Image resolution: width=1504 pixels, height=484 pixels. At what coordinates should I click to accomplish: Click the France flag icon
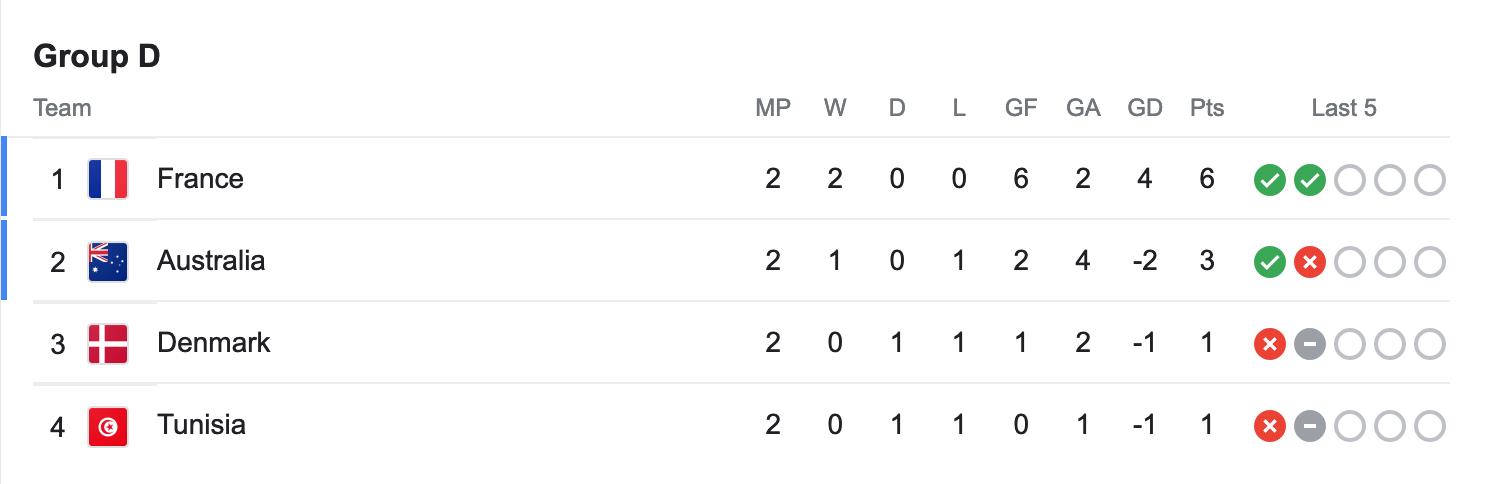coord(108,179)
